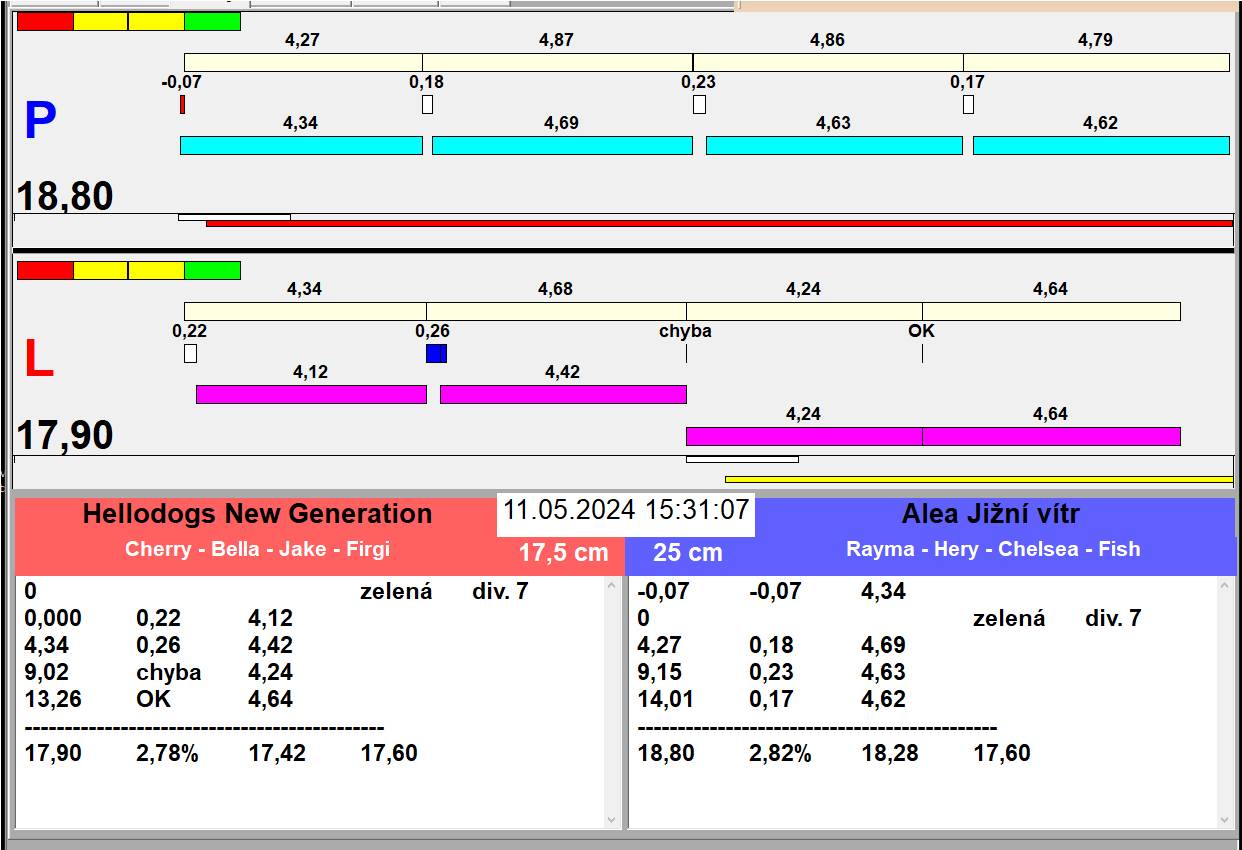Click the blue P lane letter
The width and height of the screenshot is (1242, 850).
click(40, 122)
